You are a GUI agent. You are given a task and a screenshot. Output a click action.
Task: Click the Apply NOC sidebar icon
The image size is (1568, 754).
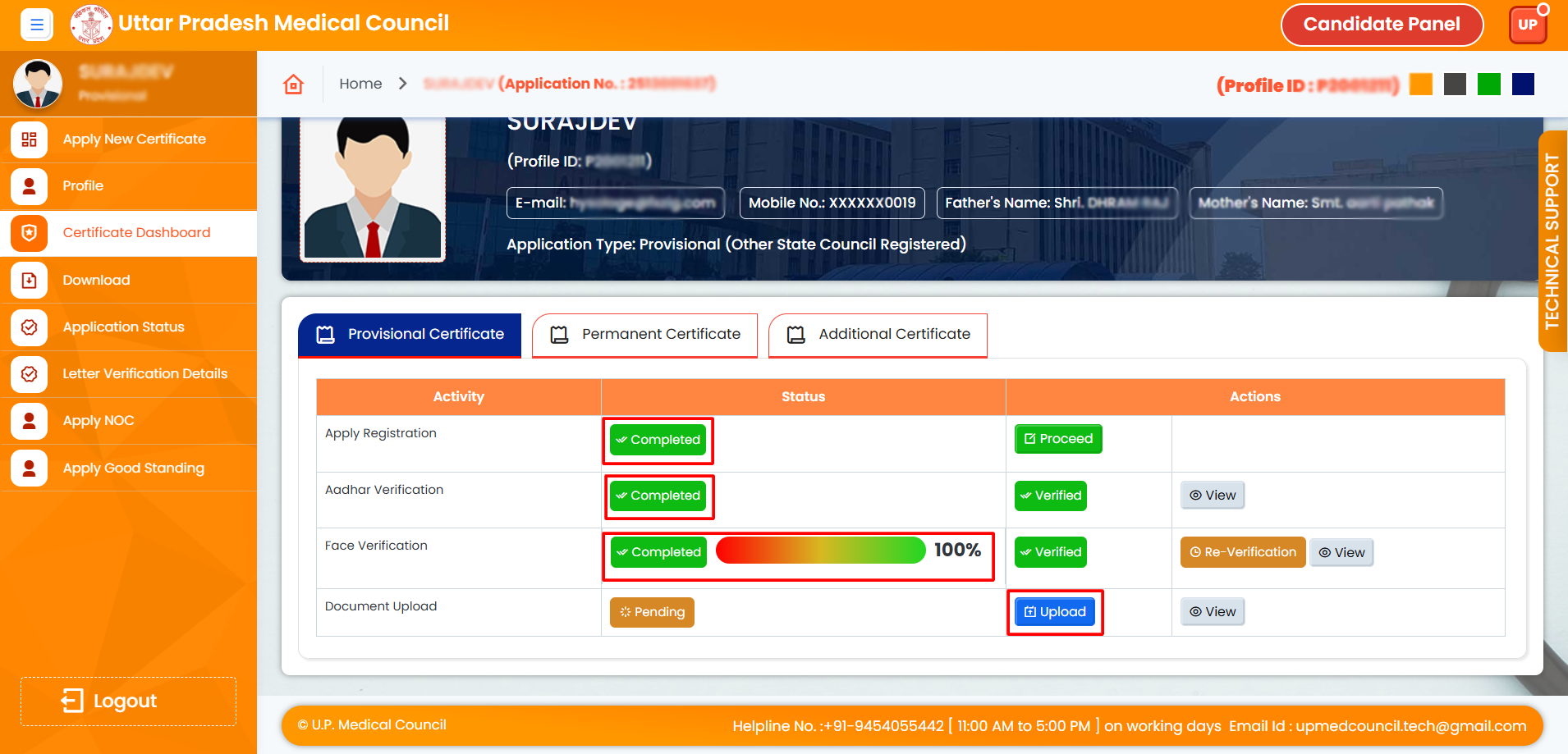coord(29,421)
